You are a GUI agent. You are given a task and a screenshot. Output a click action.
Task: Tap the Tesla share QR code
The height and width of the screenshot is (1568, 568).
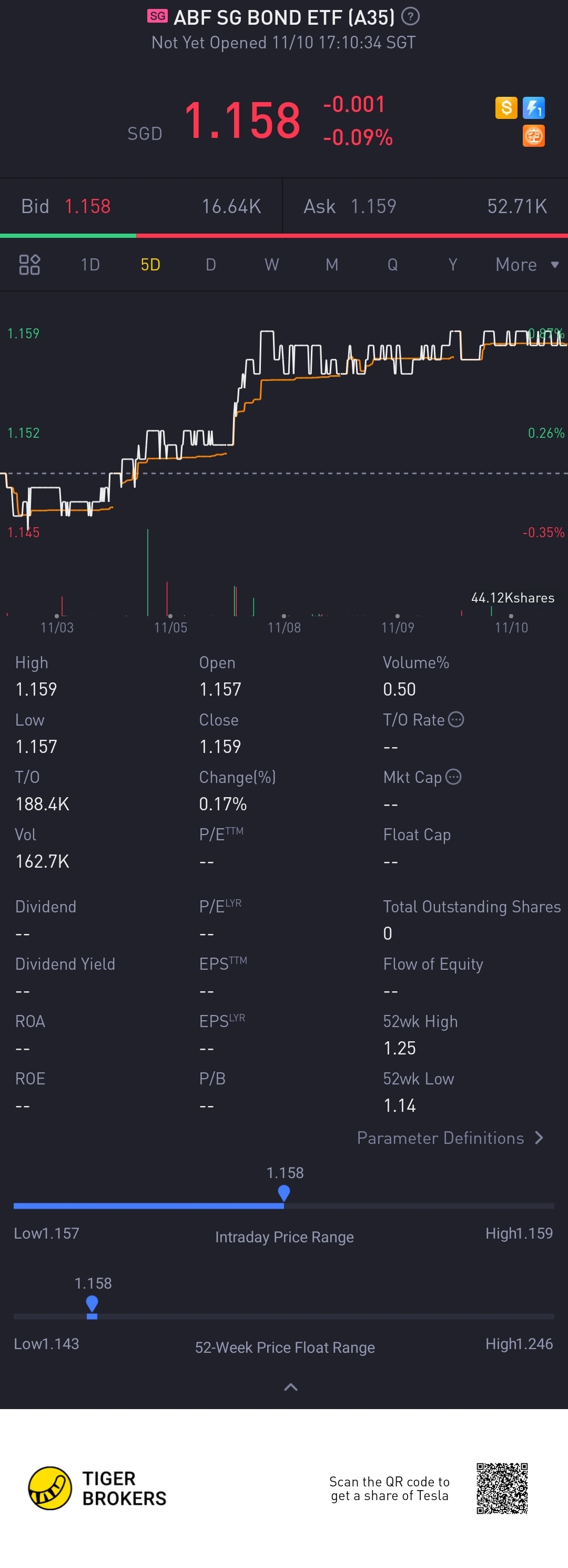tap(502, 1488)
